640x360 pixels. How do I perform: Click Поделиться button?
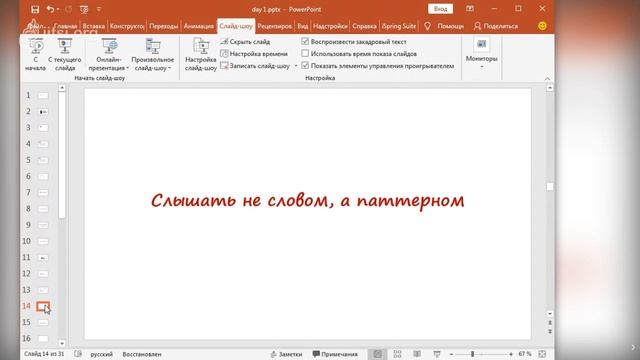click(496, 26)
